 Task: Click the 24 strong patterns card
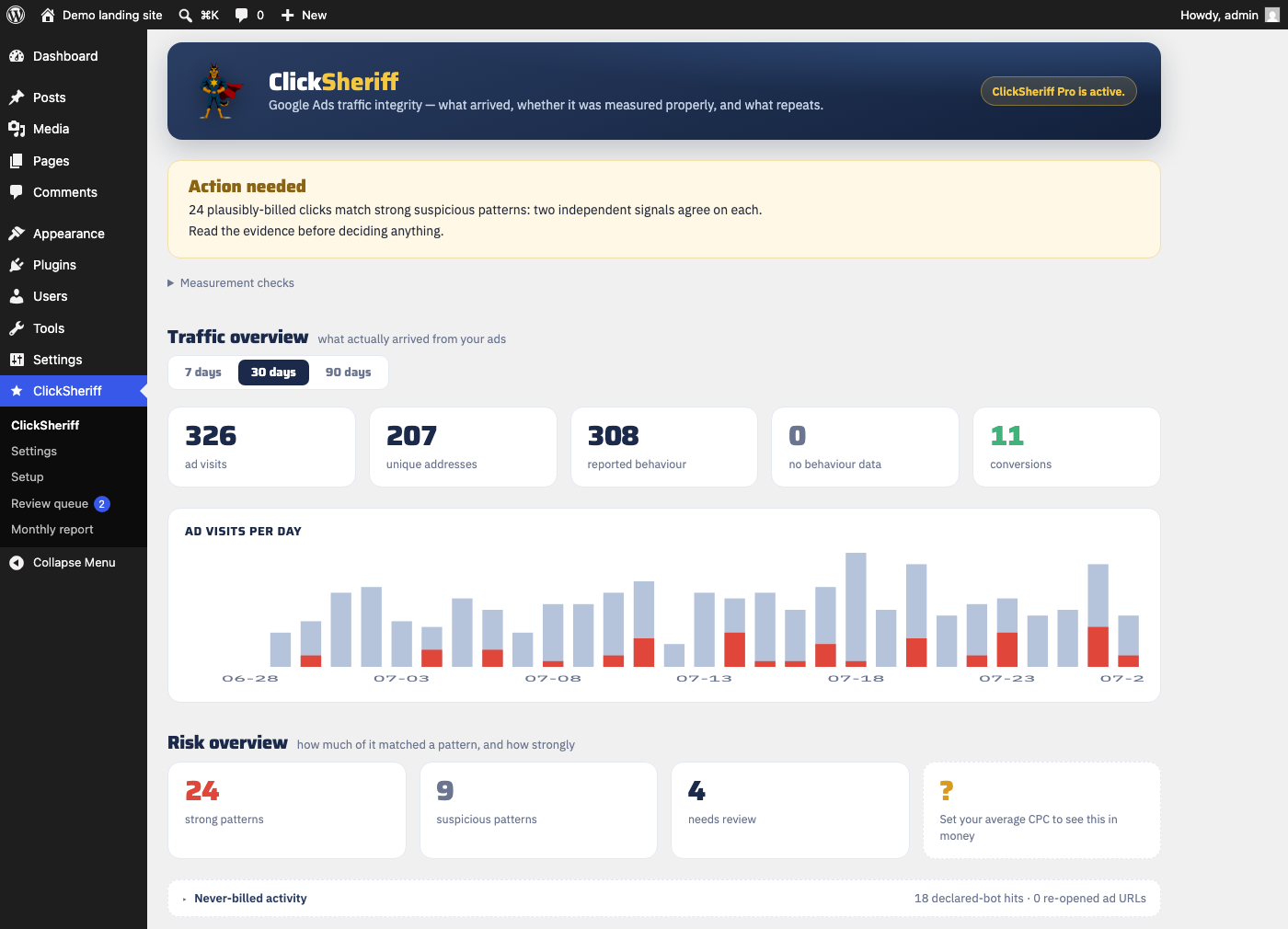287,810
